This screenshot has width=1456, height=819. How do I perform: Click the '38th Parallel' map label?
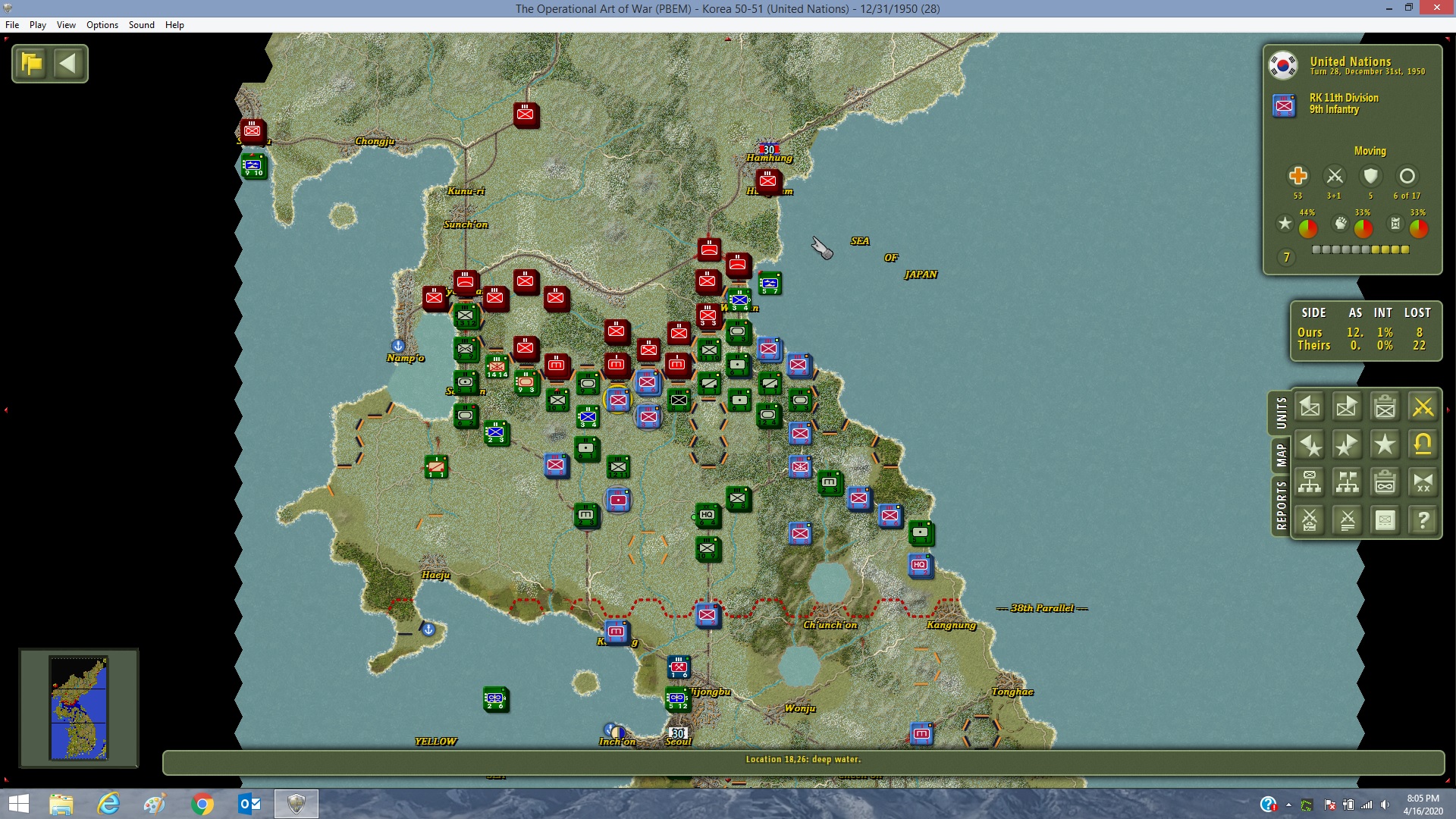coord(1042,608)
